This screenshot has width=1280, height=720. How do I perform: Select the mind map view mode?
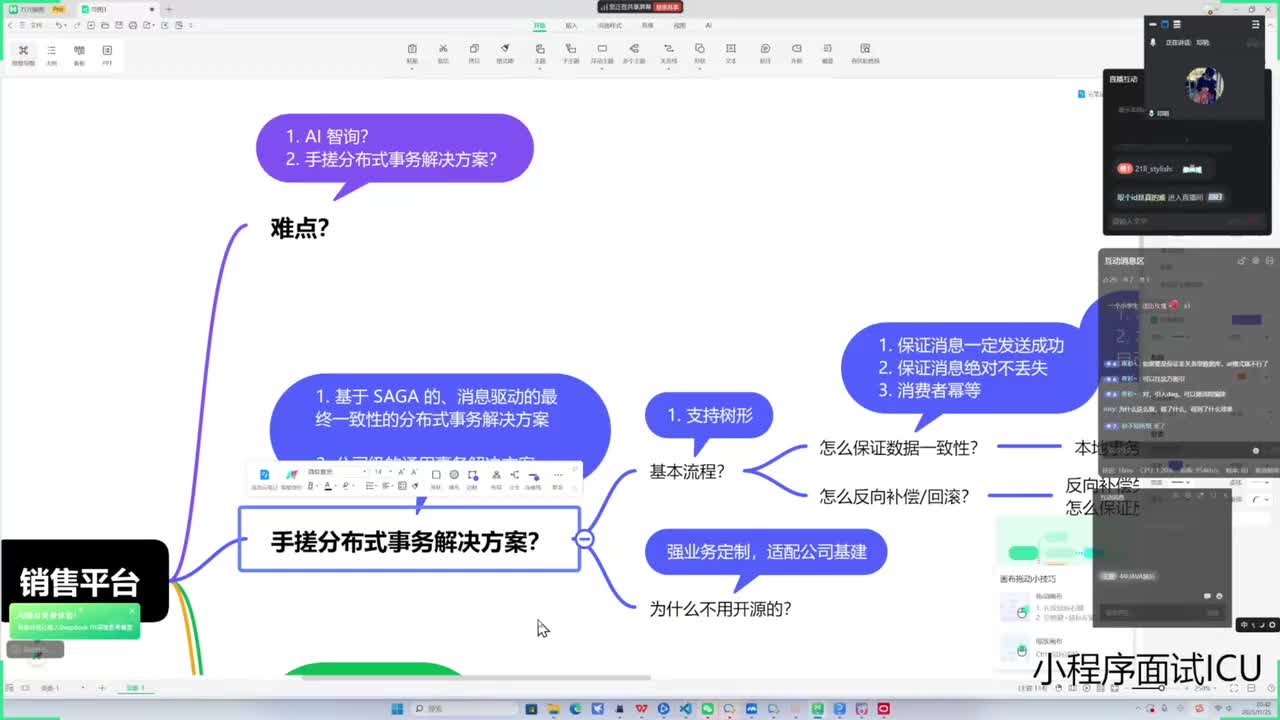22,53
